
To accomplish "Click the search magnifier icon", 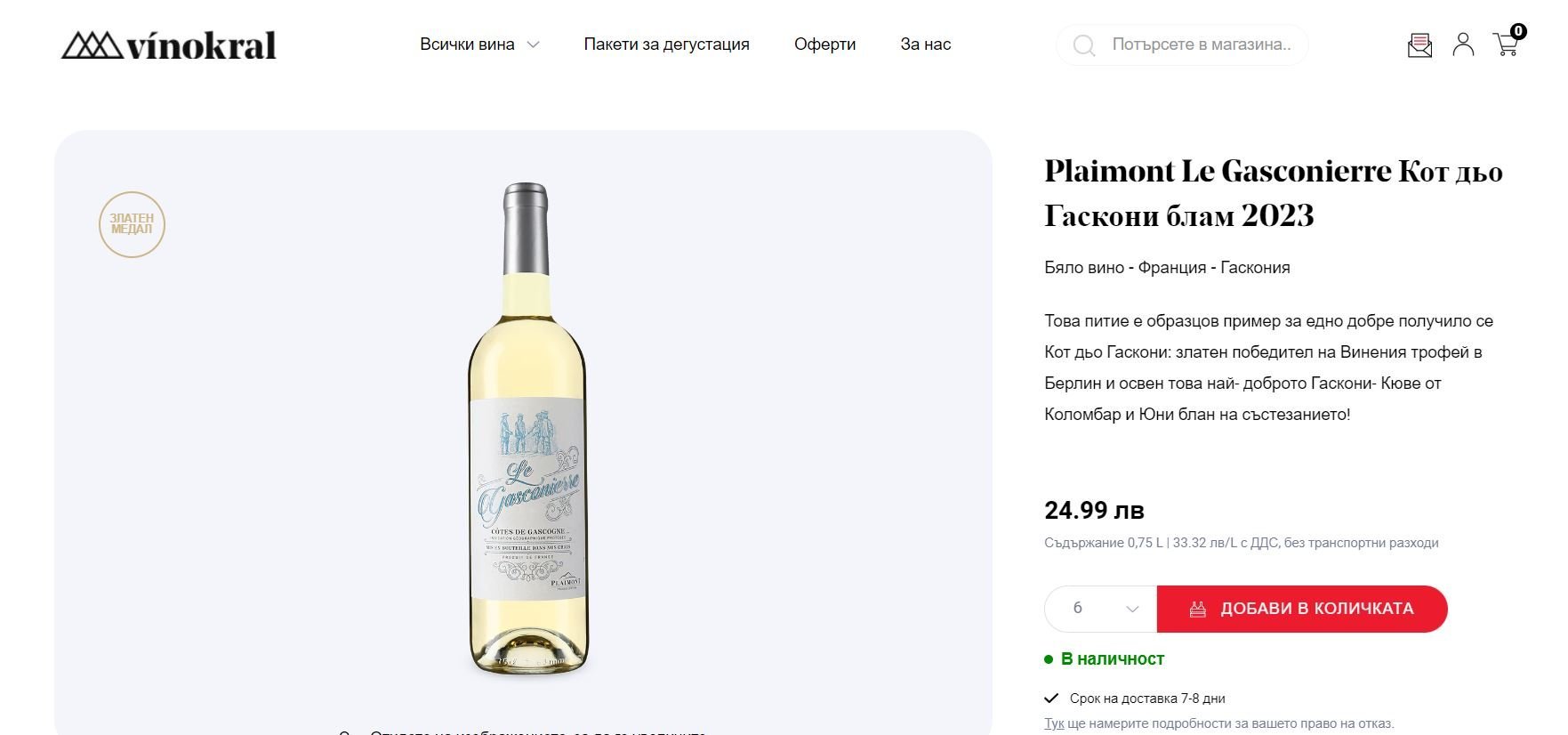I will click(x=1083, y=45).
